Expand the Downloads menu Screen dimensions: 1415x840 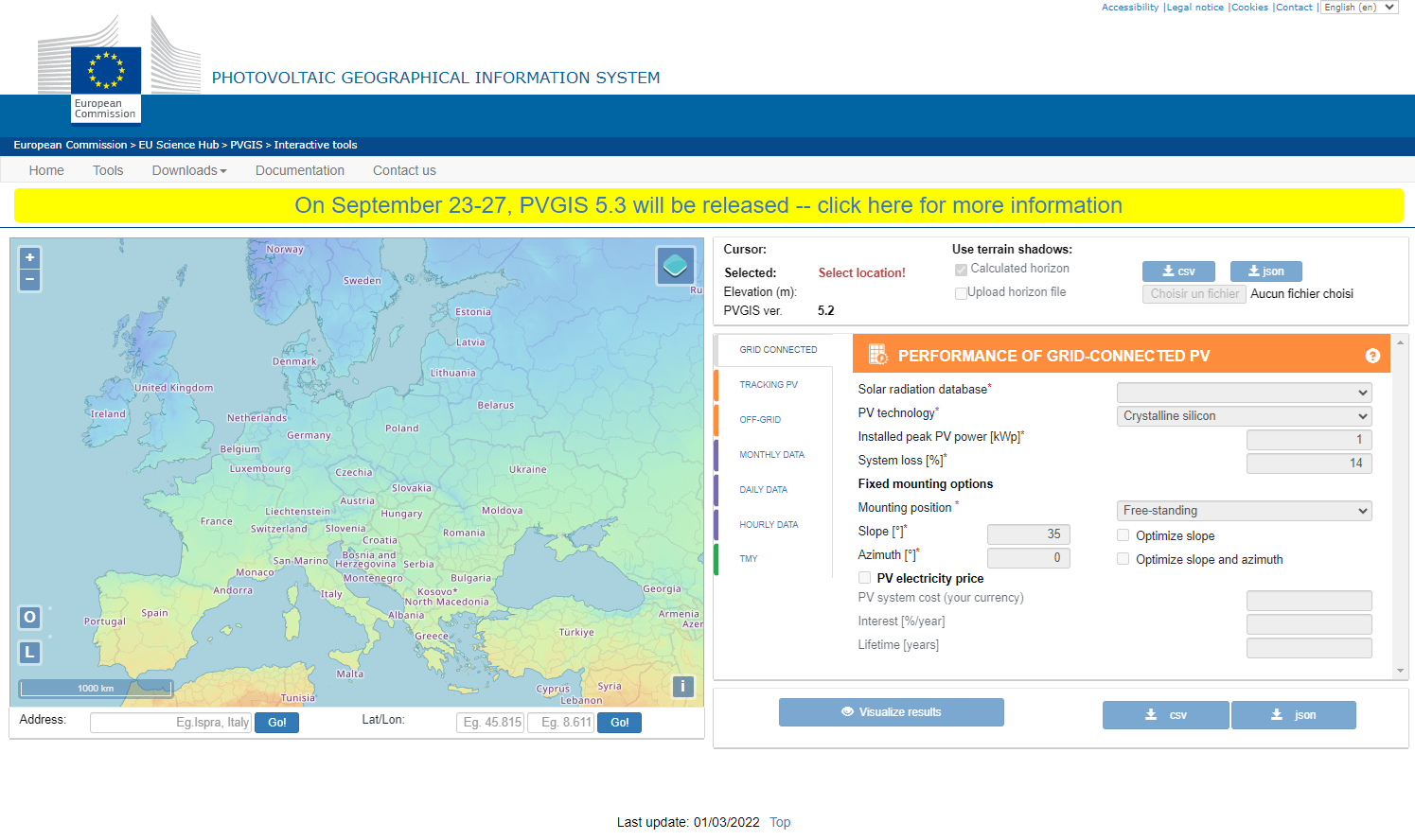(x=189, y=170)
